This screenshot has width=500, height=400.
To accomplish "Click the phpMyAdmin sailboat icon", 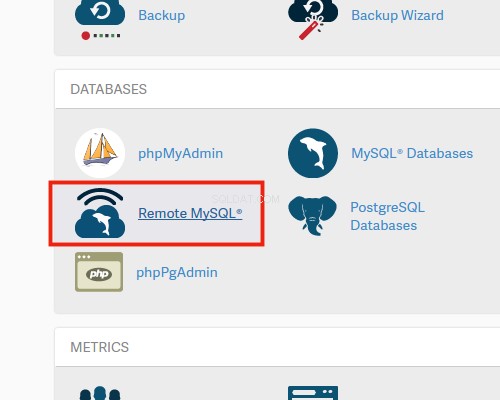I will click(100, 153).
